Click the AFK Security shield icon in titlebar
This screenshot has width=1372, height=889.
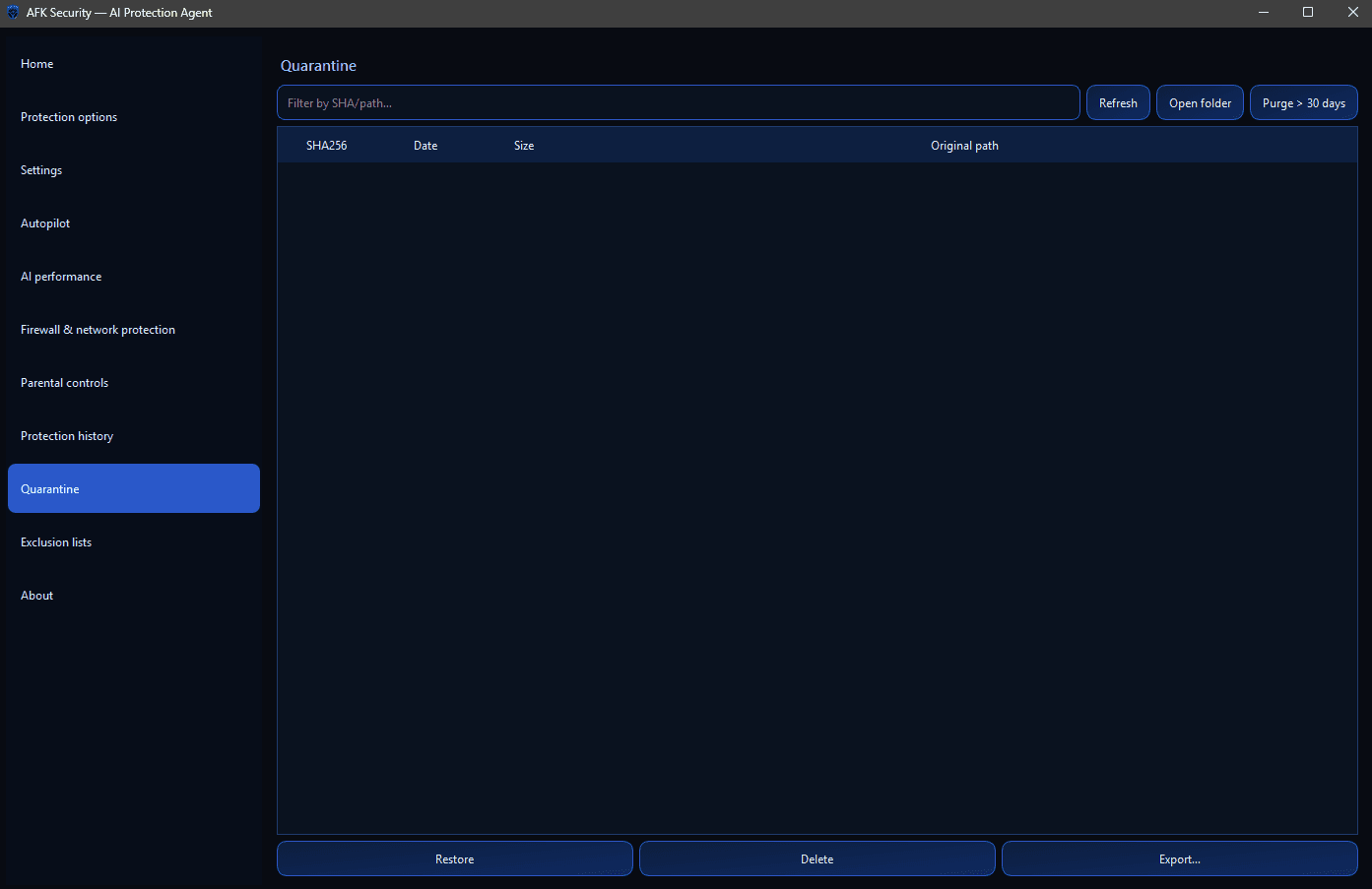coord(12,12)
